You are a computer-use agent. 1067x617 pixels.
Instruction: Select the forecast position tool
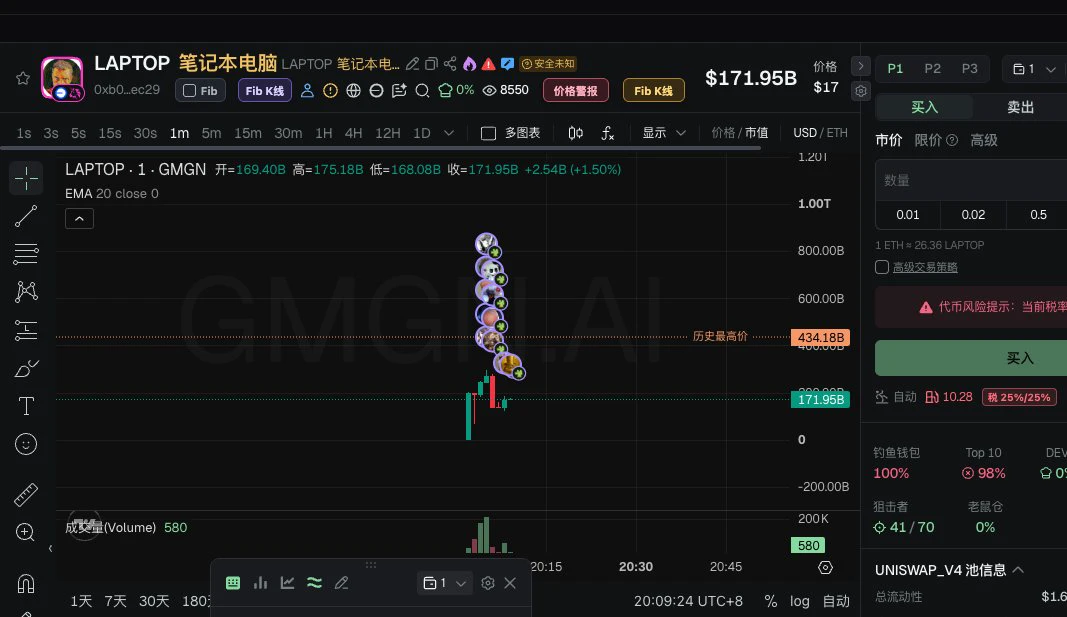[26, 330]
